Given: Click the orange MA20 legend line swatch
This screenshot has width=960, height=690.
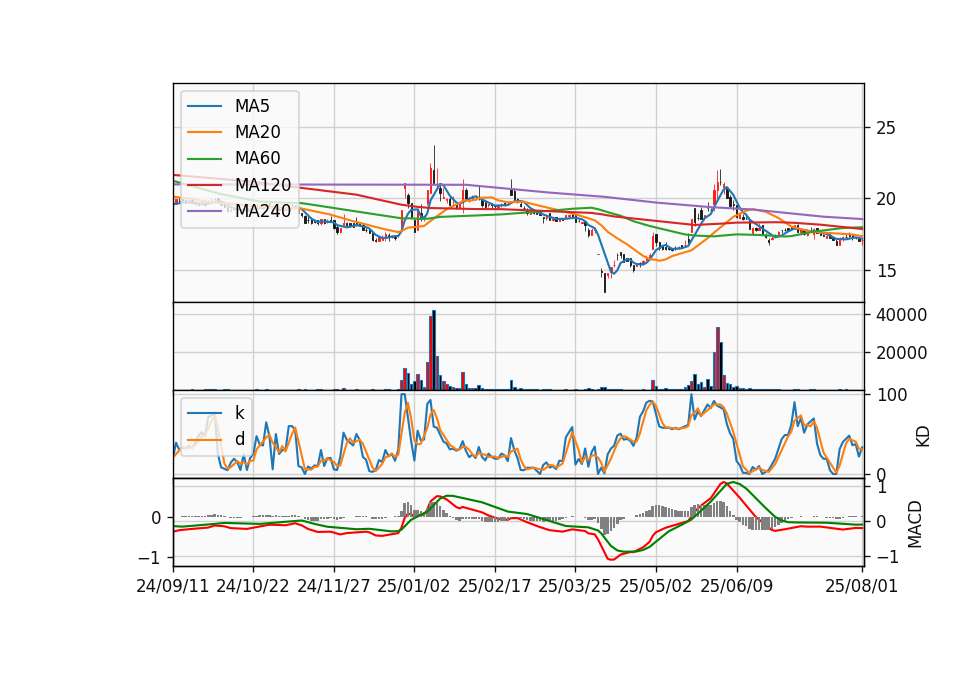Looking at the screenshot, I should coord(204,132).
